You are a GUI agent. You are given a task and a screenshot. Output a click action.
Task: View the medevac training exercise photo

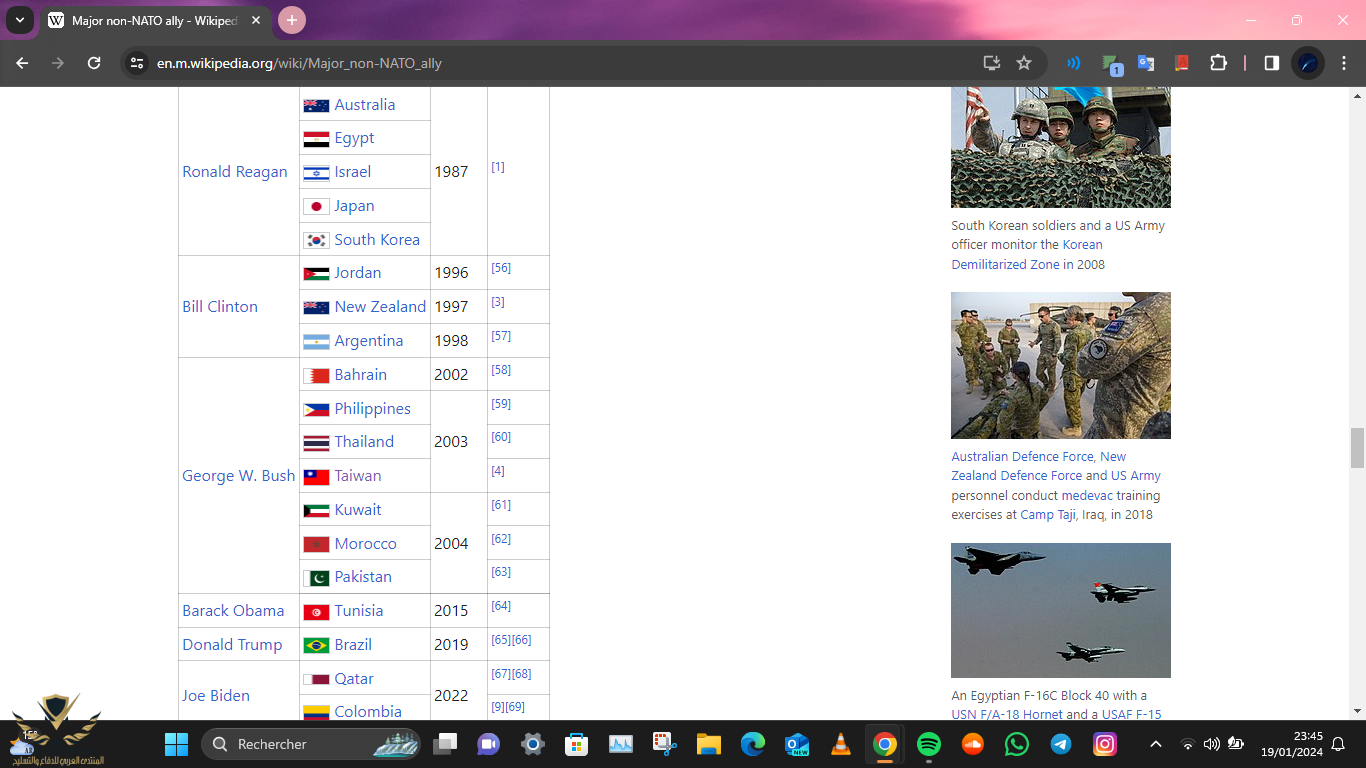coord(1061,365)
